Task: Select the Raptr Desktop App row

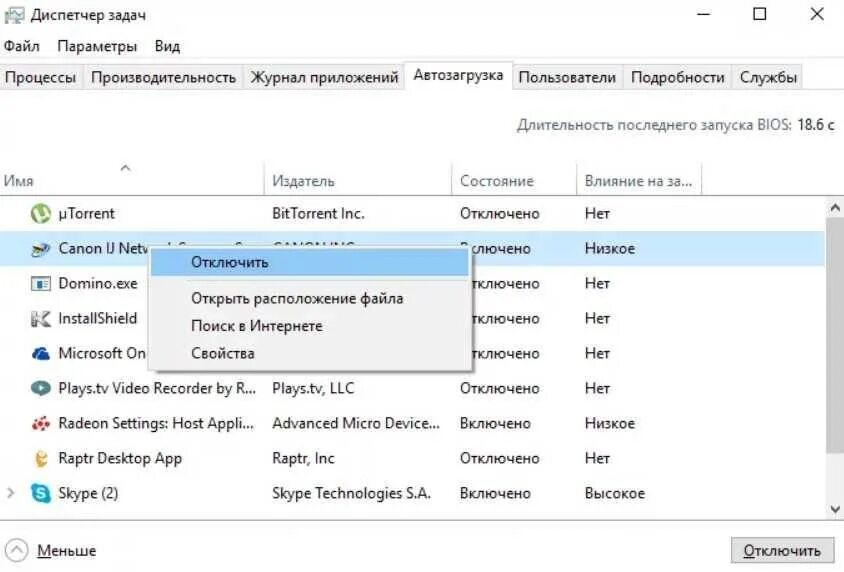Action: (412, 458)
